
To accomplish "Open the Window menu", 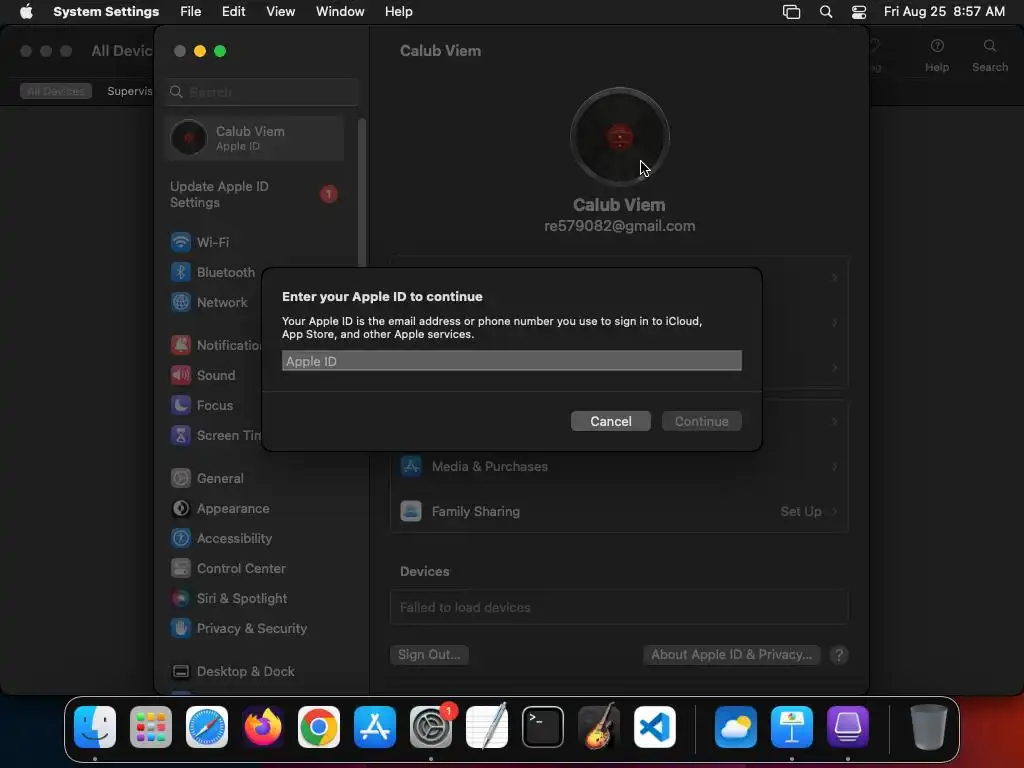I will [340, 12].
